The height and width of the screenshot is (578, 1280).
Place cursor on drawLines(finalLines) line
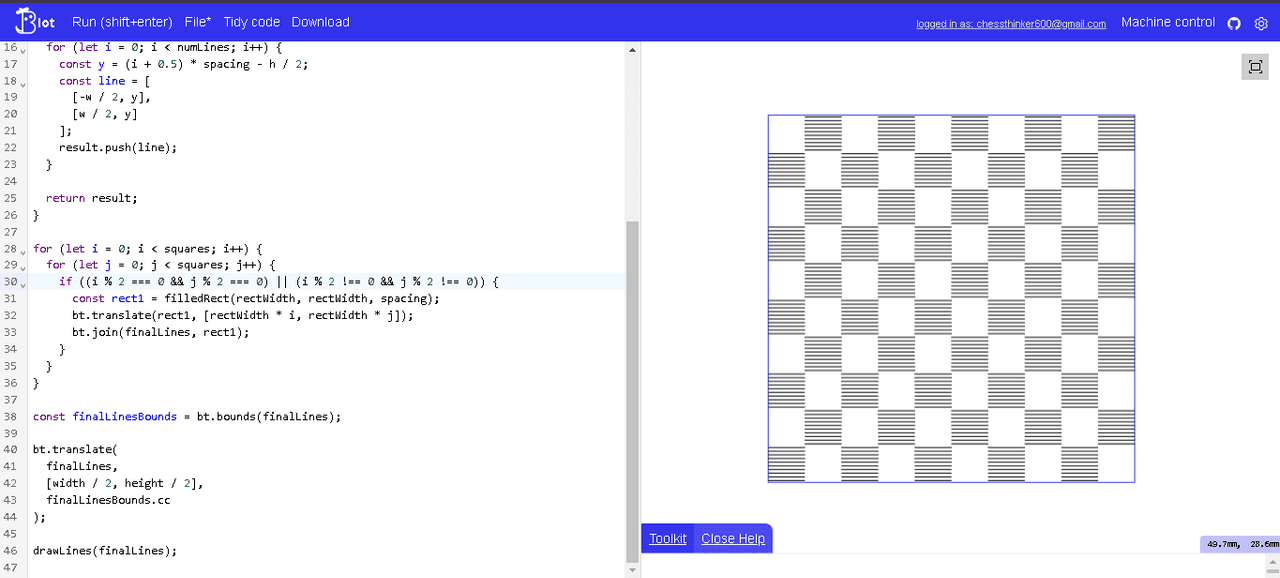[105, 551]
